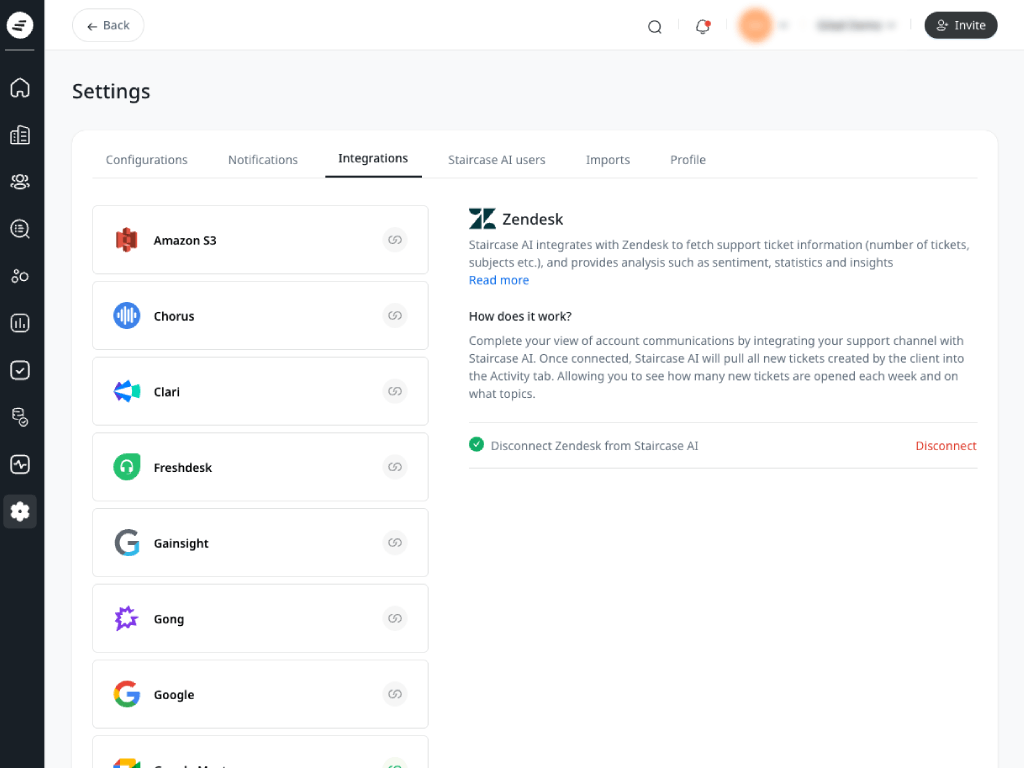Screen dimensions: 1024x768
Task: Open search with the magnifier icon
Action: pyautogui.click(x=655, y=27)
